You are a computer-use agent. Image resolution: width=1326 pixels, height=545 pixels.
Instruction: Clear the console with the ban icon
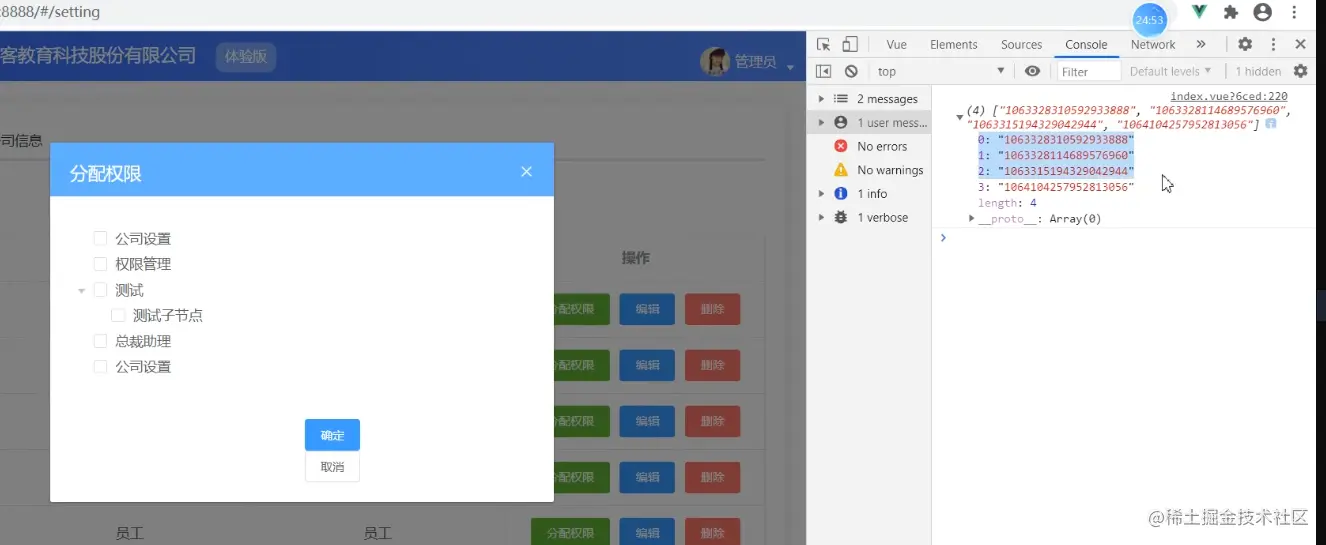tap(851, 71)
